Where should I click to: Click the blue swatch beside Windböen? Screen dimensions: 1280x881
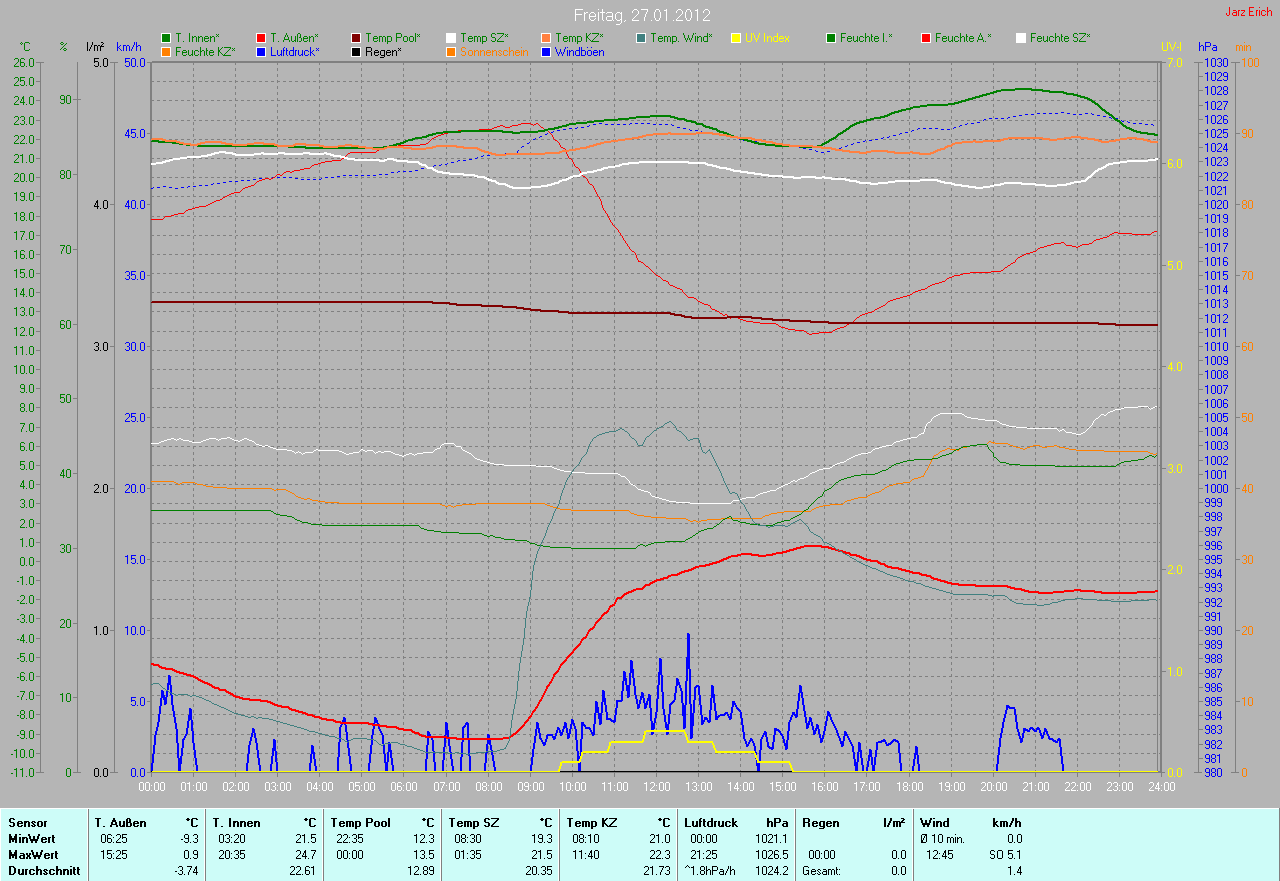tap(546, 51)
